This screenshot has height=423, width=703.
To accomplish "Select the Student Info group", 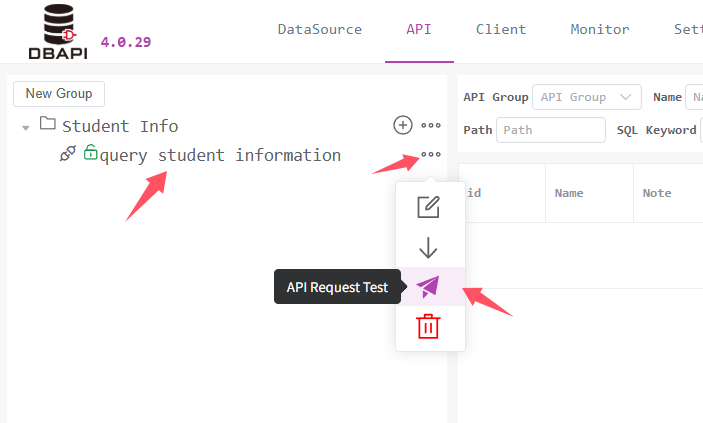I will coord(120,126).
